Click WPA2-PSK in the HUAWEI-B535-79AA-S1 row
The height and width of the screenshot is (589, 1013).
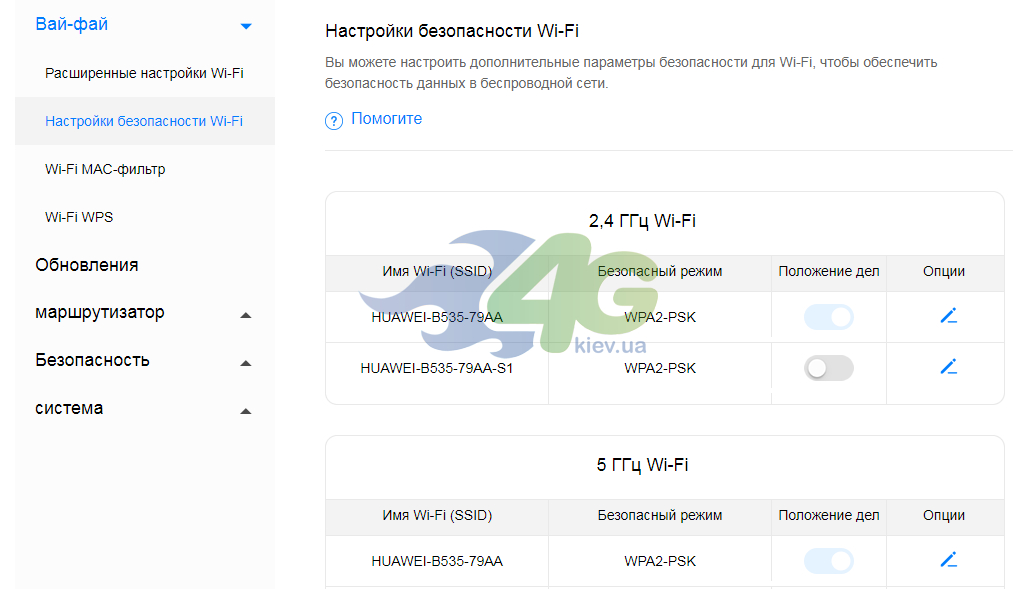(x=660, y=368)
